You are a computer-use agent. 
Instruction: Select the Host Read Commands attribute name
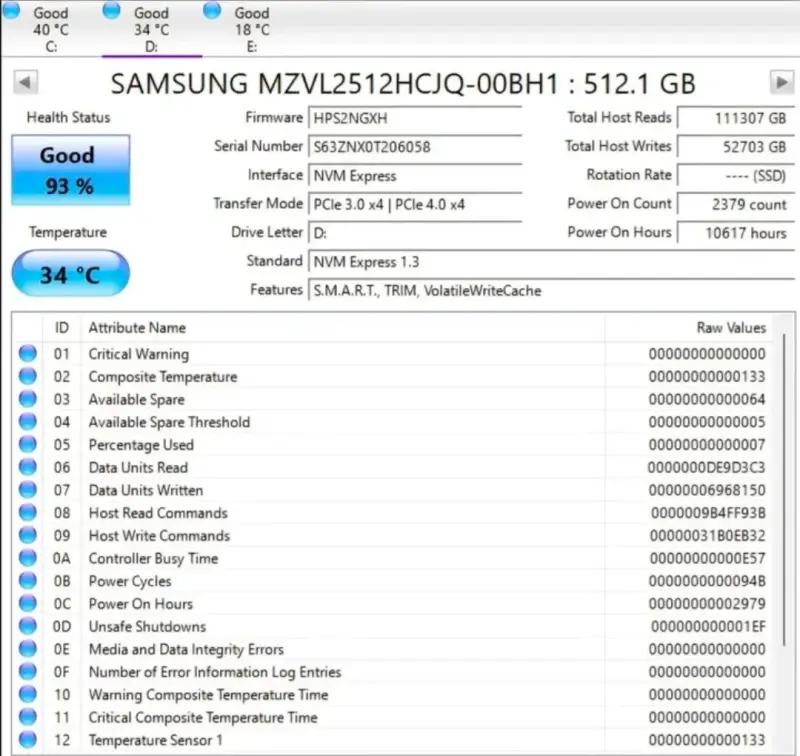158,513
